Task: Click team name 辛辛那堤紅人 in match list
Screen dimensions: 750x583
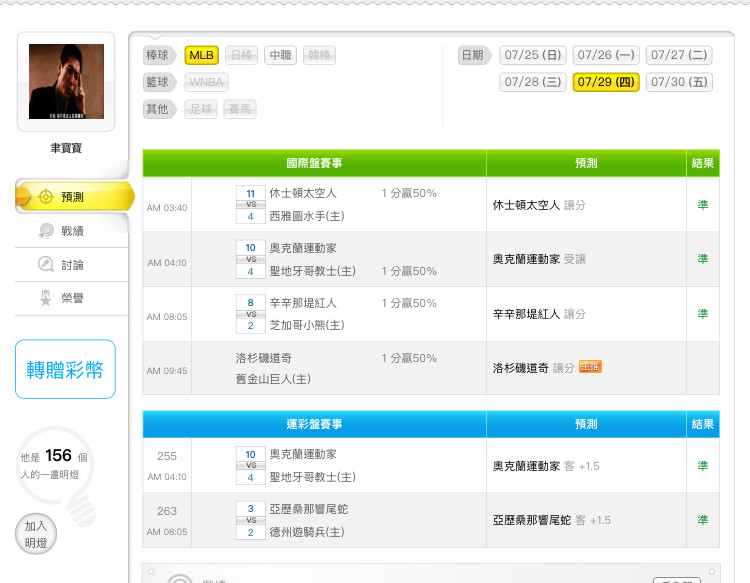Action: click(x=303, y=303)
